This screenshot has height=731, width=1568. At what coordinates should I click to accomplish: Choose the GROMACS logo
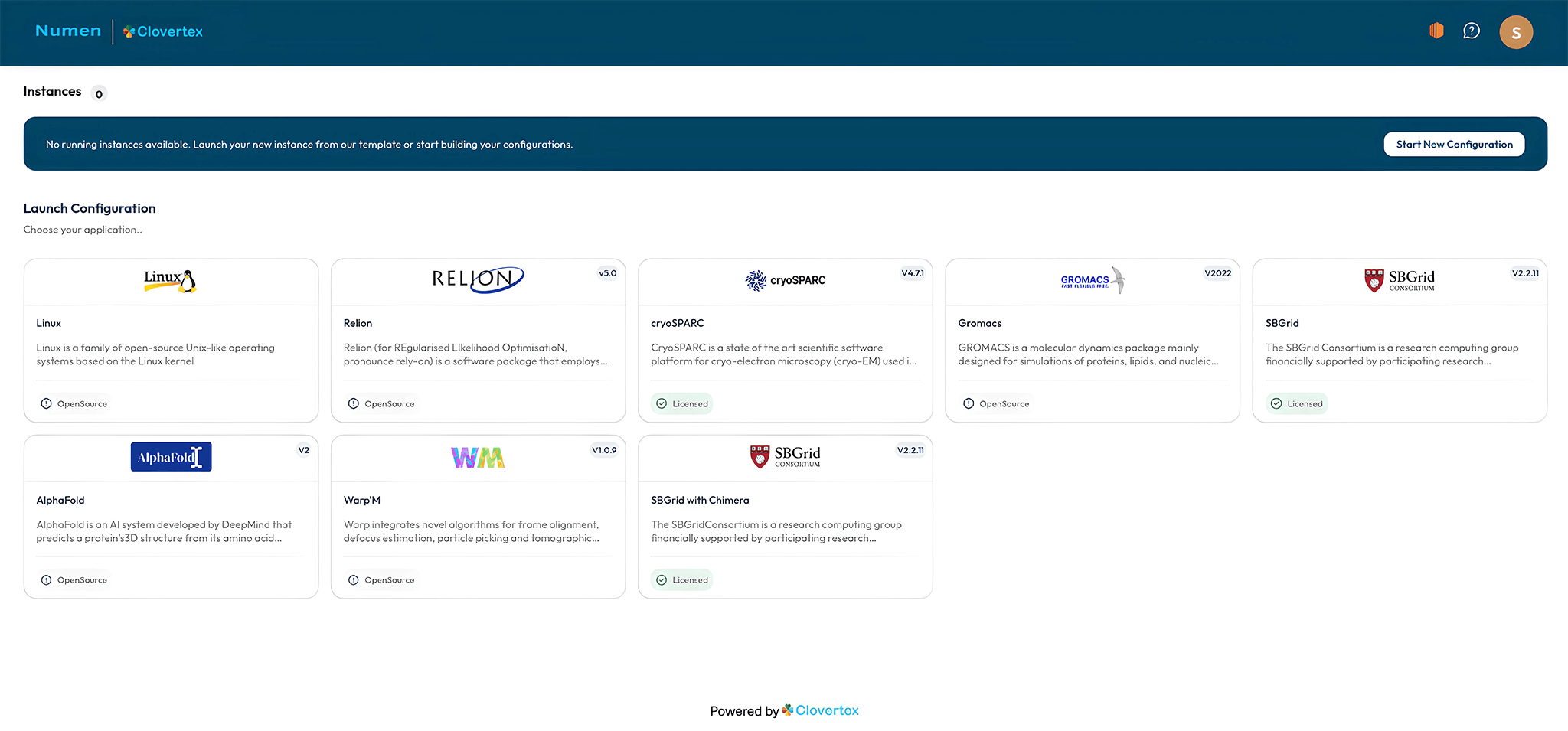coord(1092,280)
